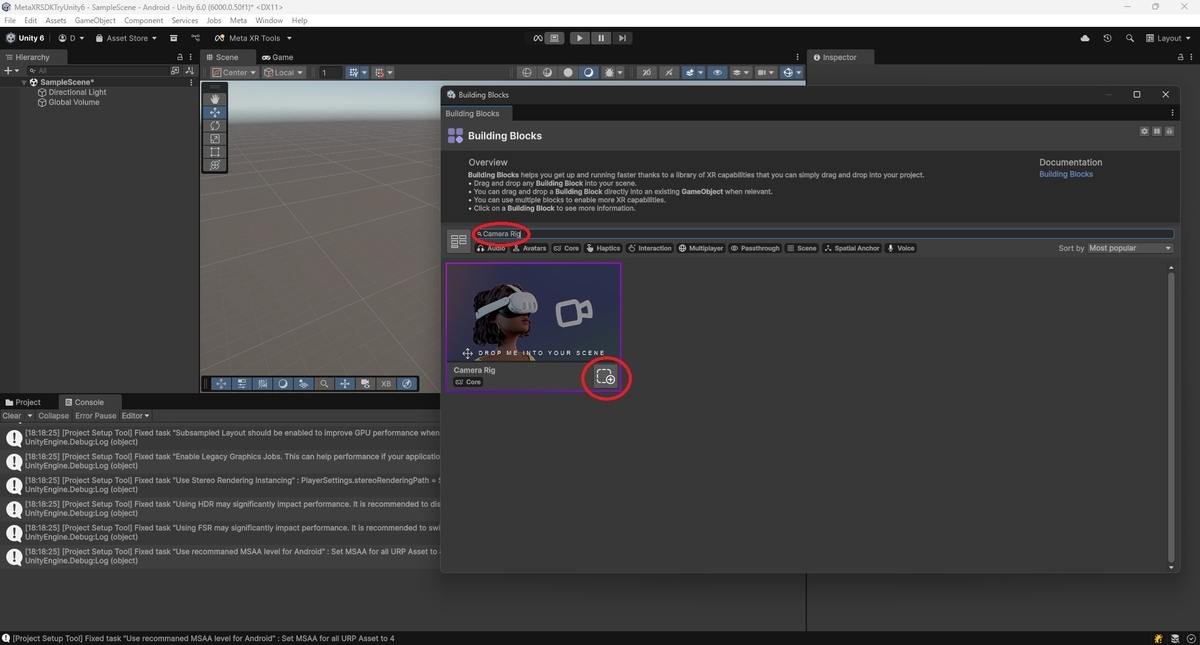The width and height of the screenshot is (1200, 645).
Task: Select the Rotate tool in Scene toolbar
Action: point(215,126)
